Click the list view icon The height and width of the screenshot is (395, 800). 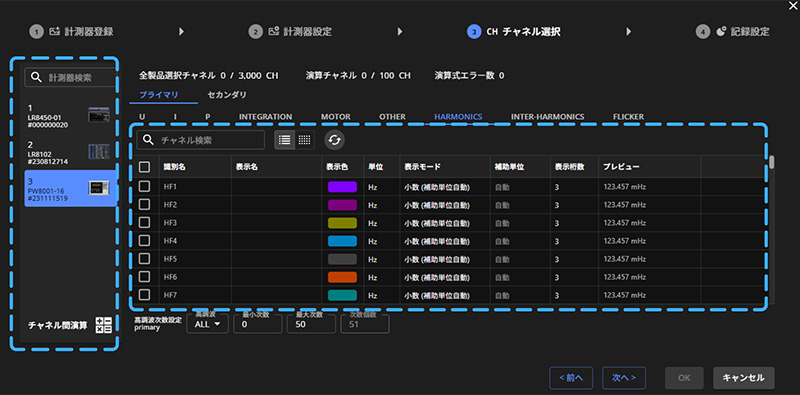285,140
